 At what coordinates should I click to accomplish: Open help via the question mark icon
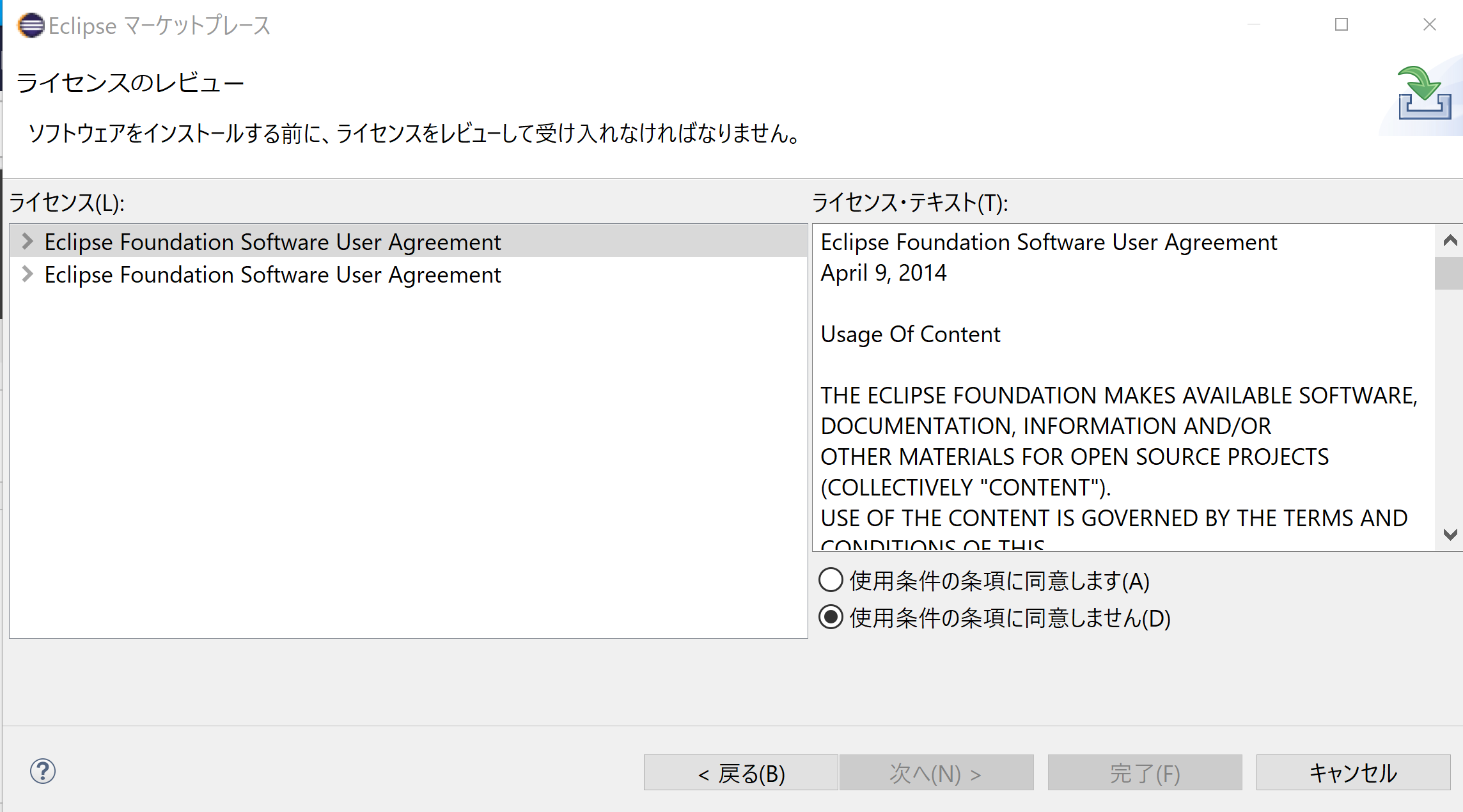[x=43, y=771]
